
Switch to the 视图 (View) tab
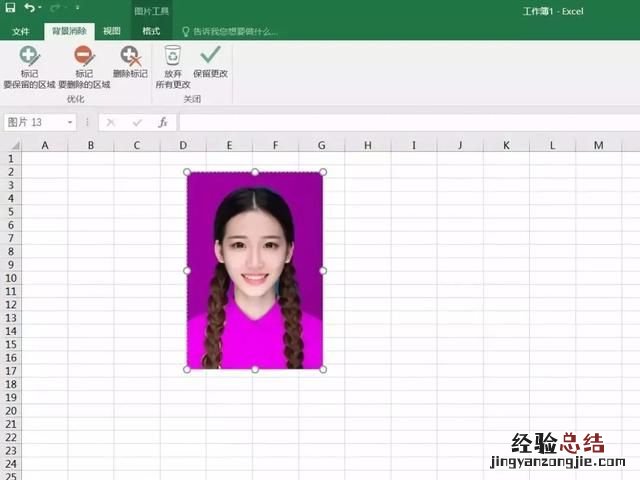point(112,31)
